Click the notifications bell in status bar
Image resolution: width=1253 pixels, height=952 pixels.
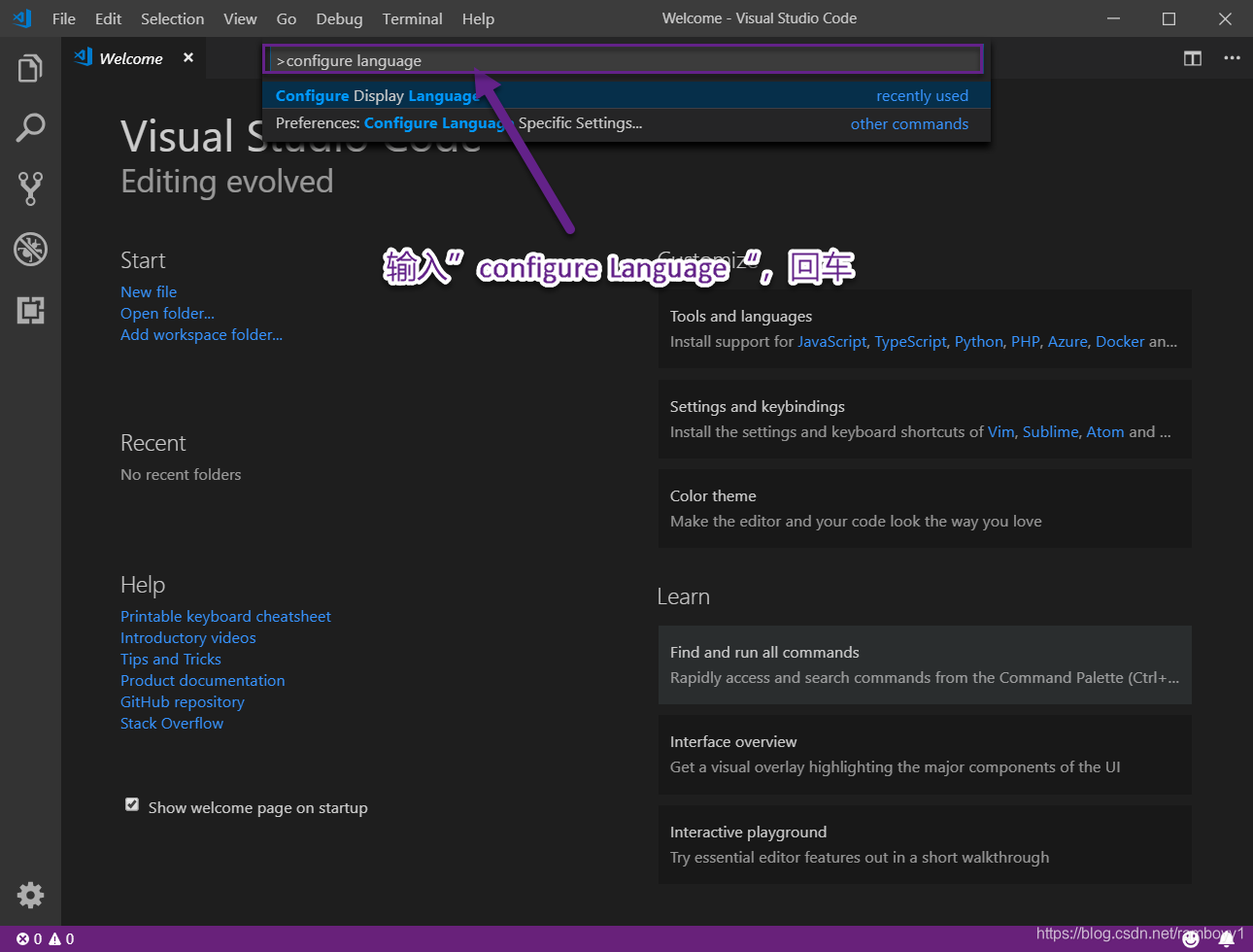tap(1227, 939)
